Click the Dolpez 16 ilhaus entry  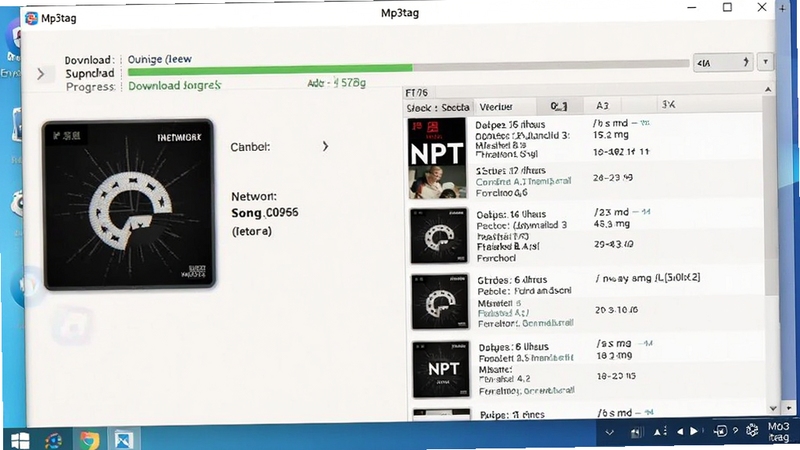click(510, 124)
